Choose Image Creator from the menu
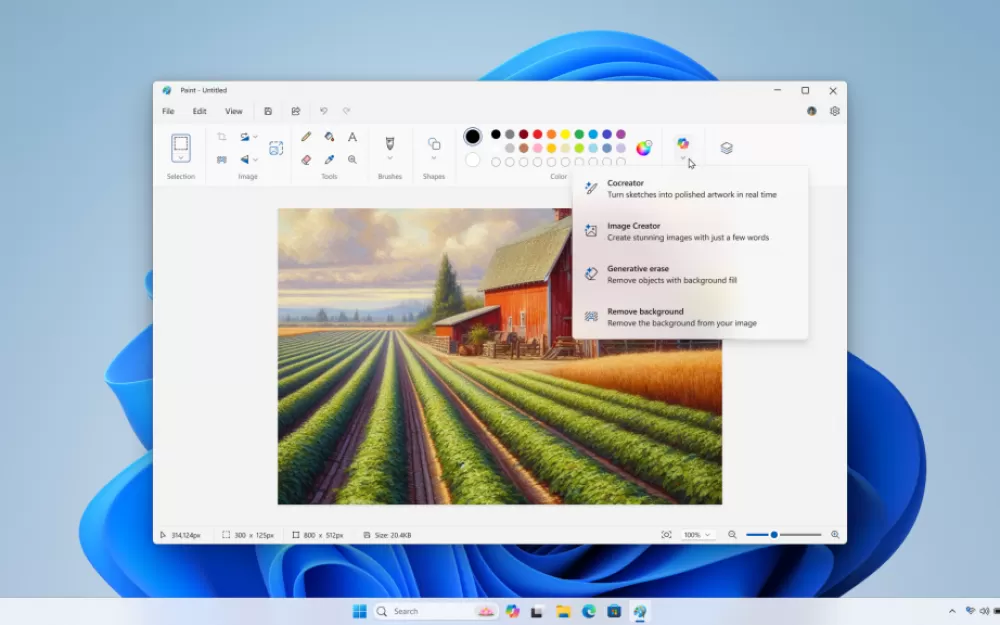The height and width of the screenshot is (625, 1000). click(x=690, y=232)
